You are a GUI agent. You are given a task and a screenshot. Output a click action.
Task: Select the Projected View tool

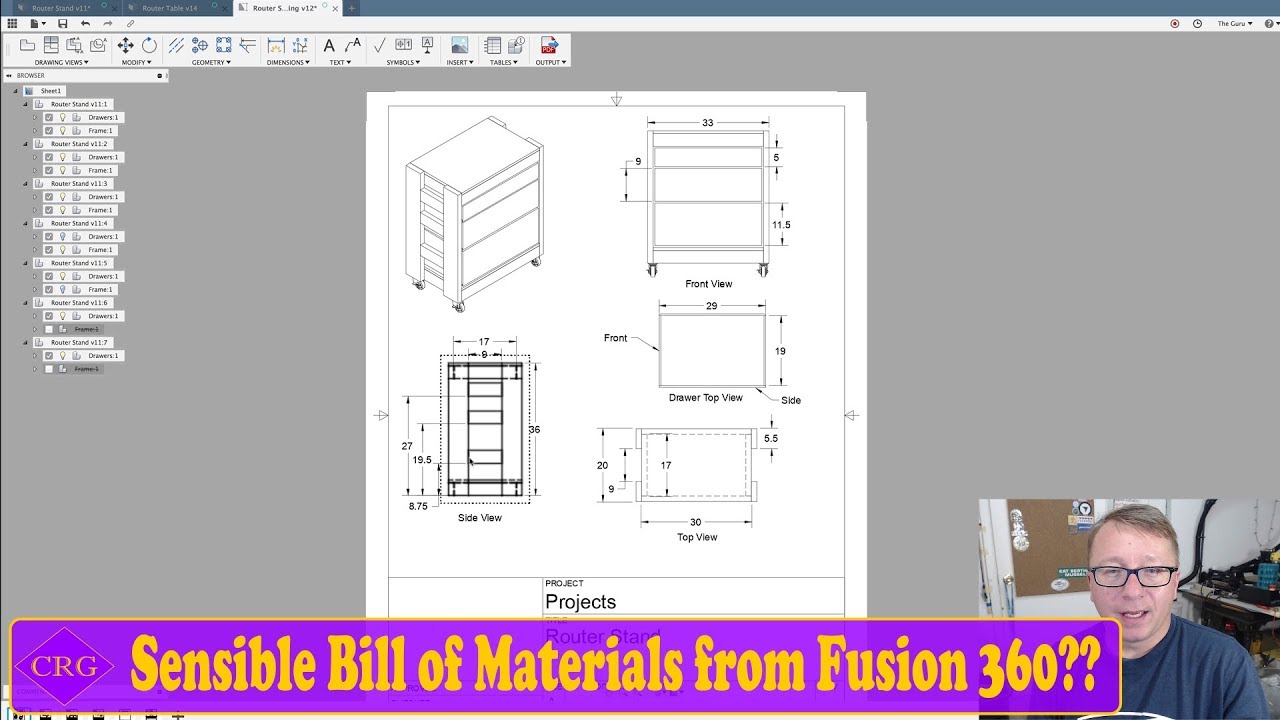pos(51,45)
